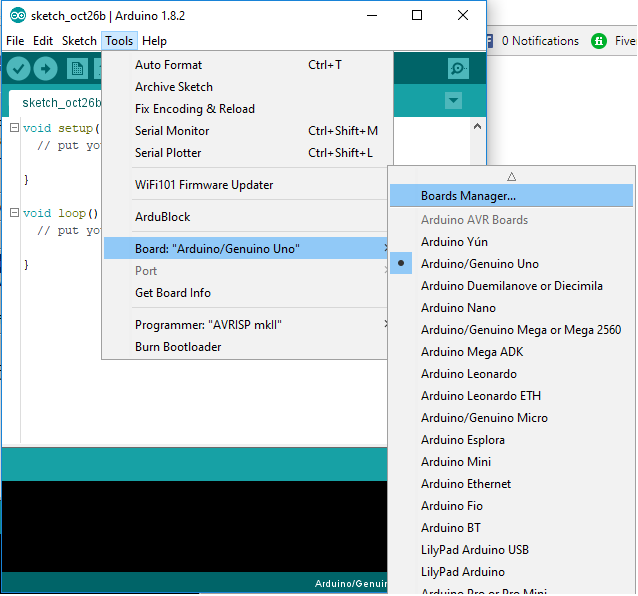The width and height of the screenshot is (638, 596).
Task: Click the Verify checkmark toolbar button
Action: [18, 69]
